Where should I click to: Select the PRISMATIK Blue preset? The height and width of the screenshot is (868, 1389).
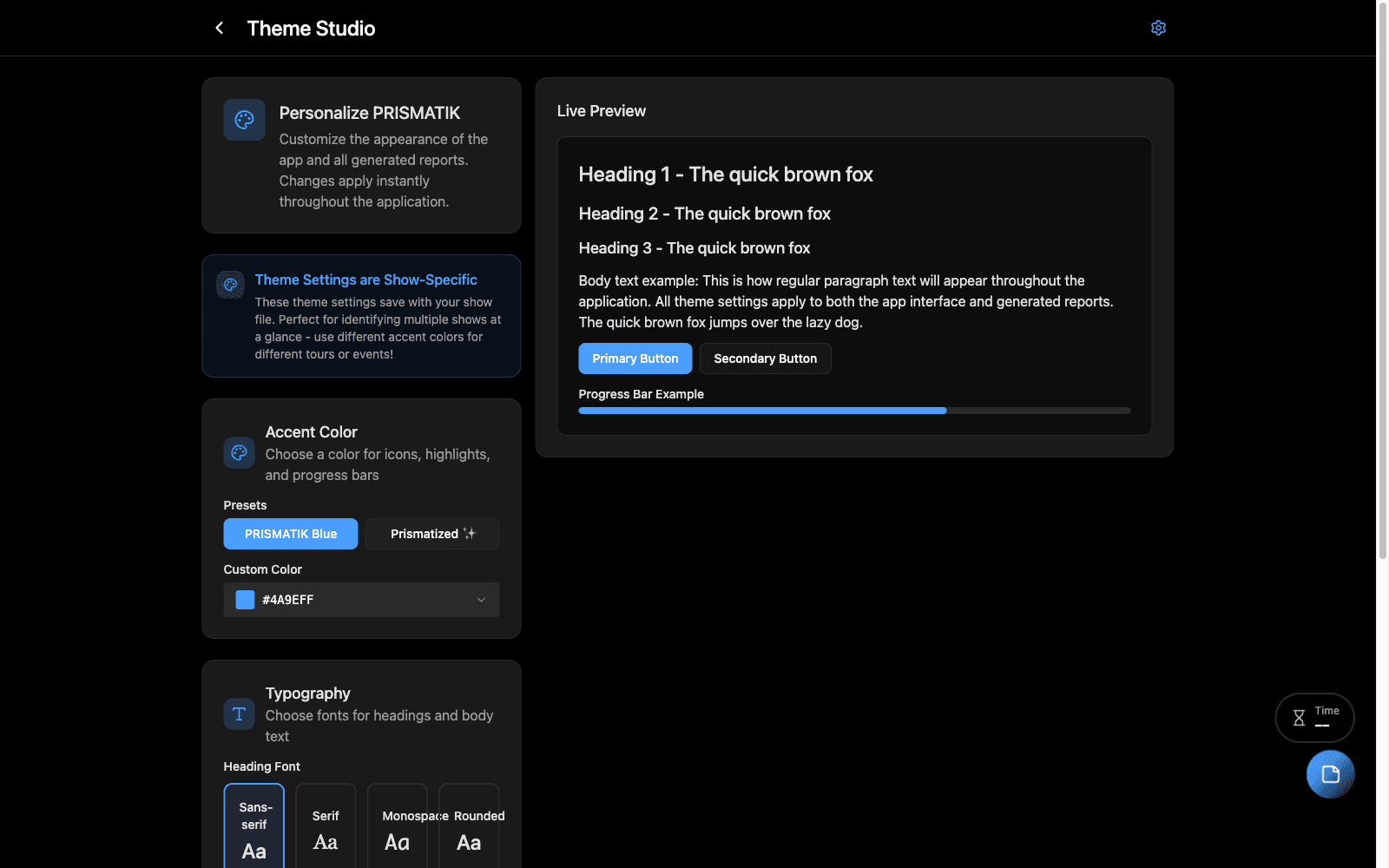[x=291, y=534]
